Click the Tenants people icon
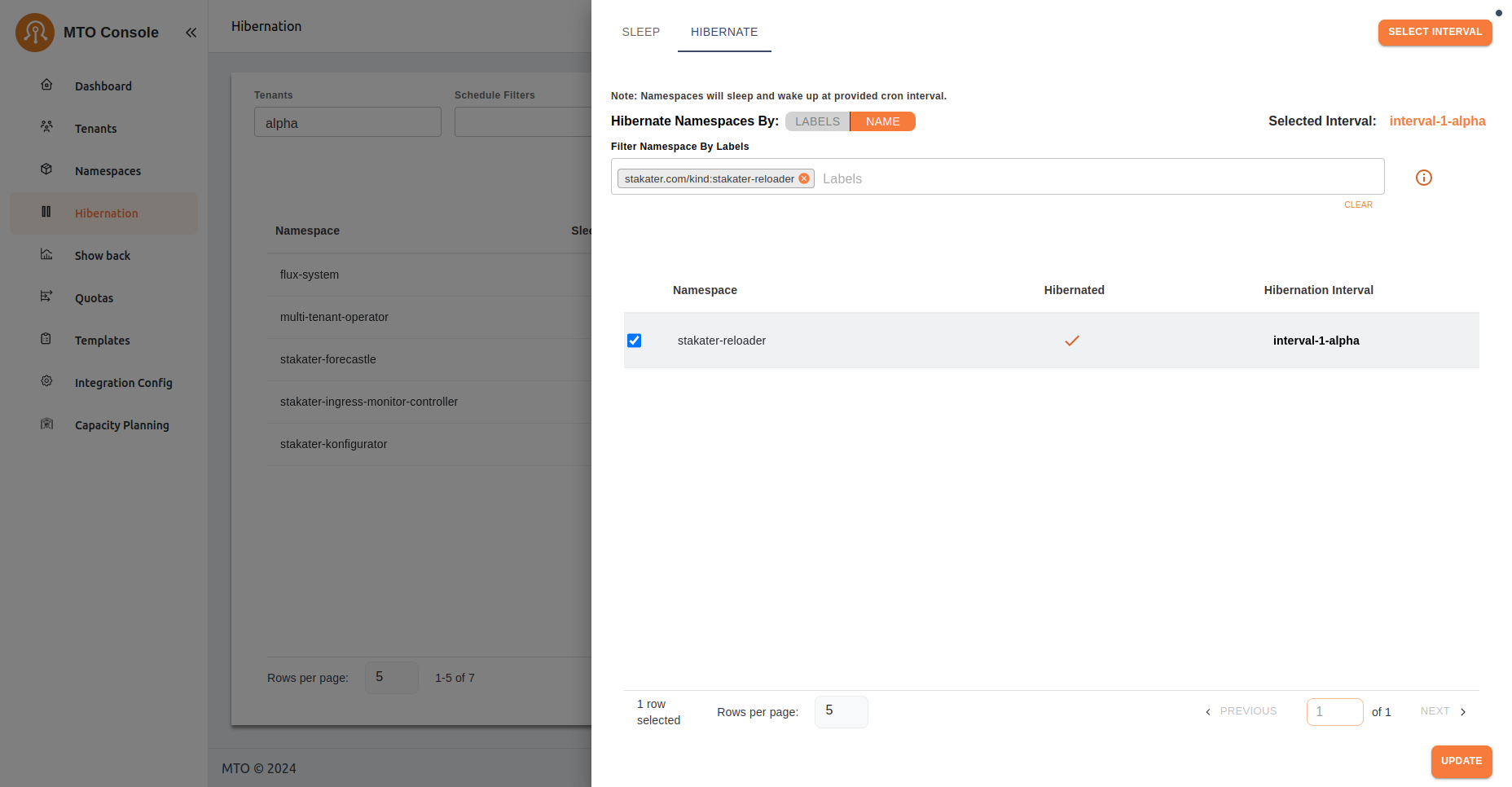 point(46,127)
